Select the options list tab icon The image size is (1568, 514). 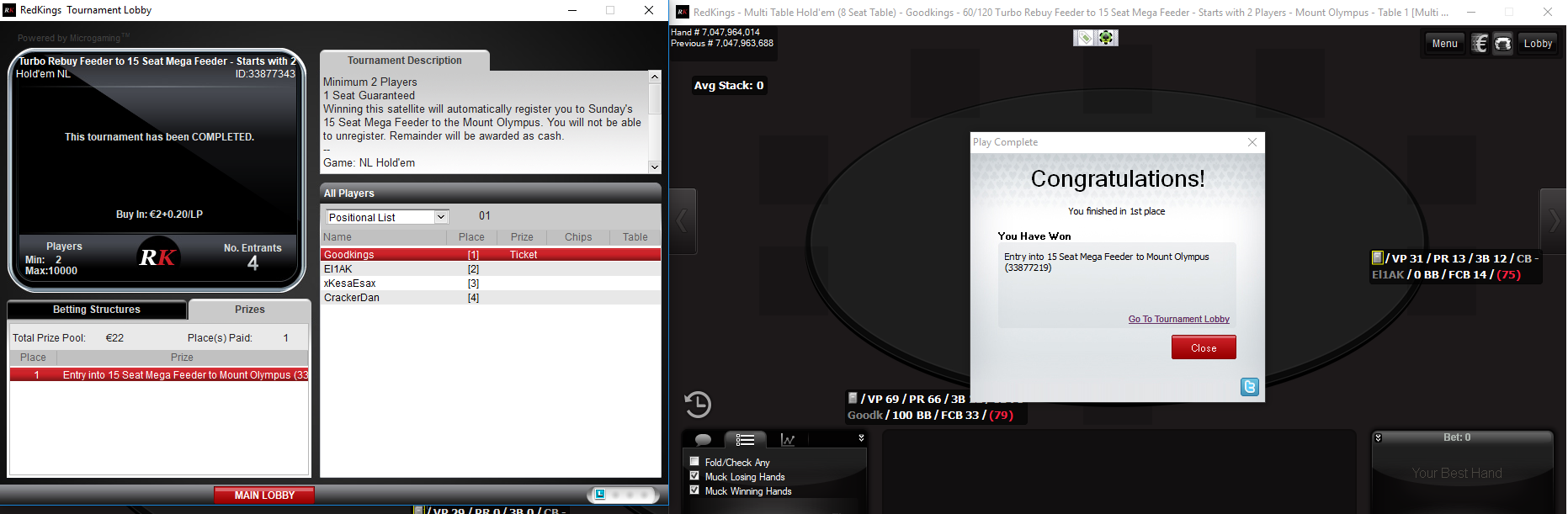pyautogui.click(x=745, y=440)
